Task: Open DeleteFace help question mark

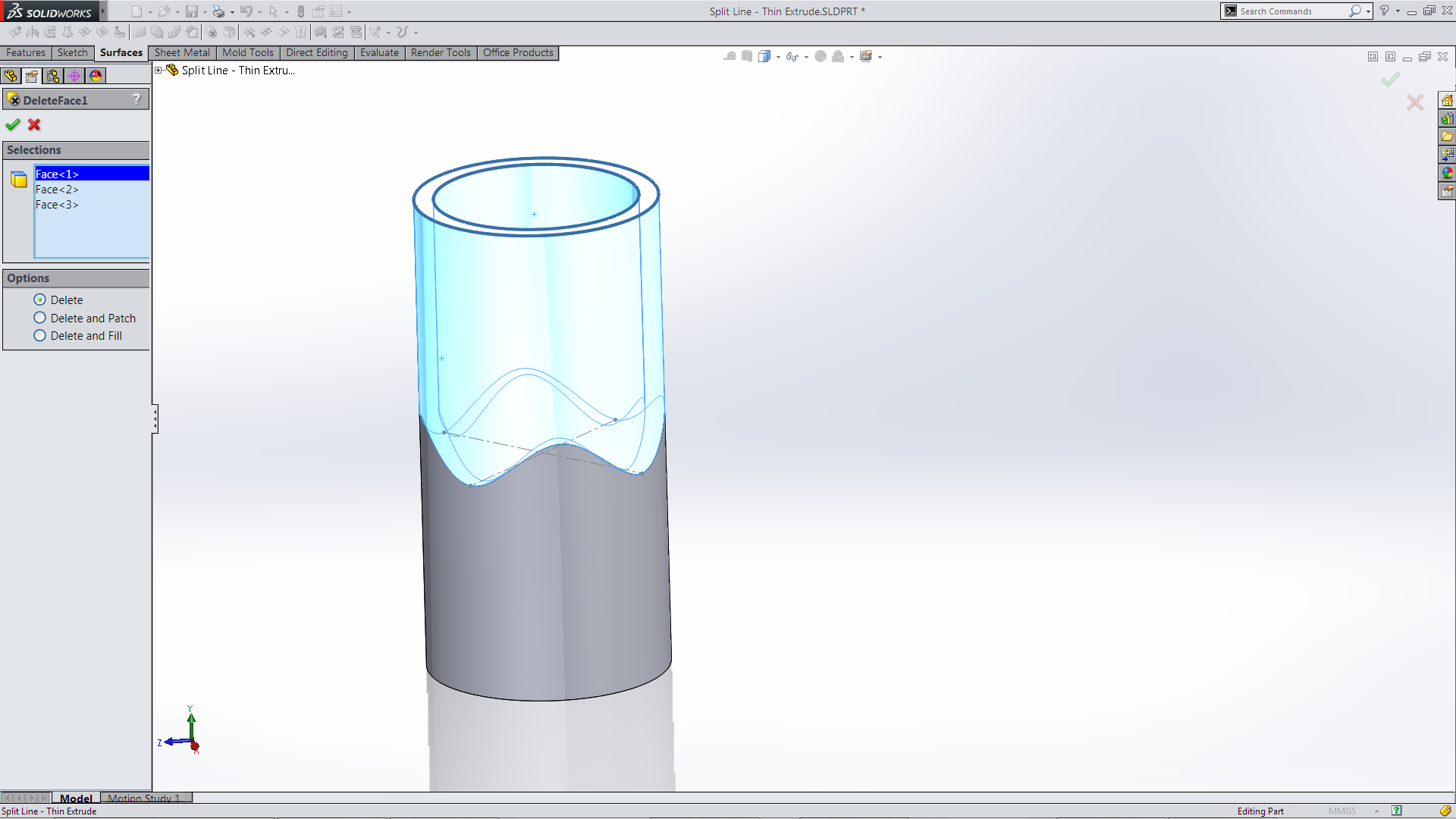Action: pos(136,99)
